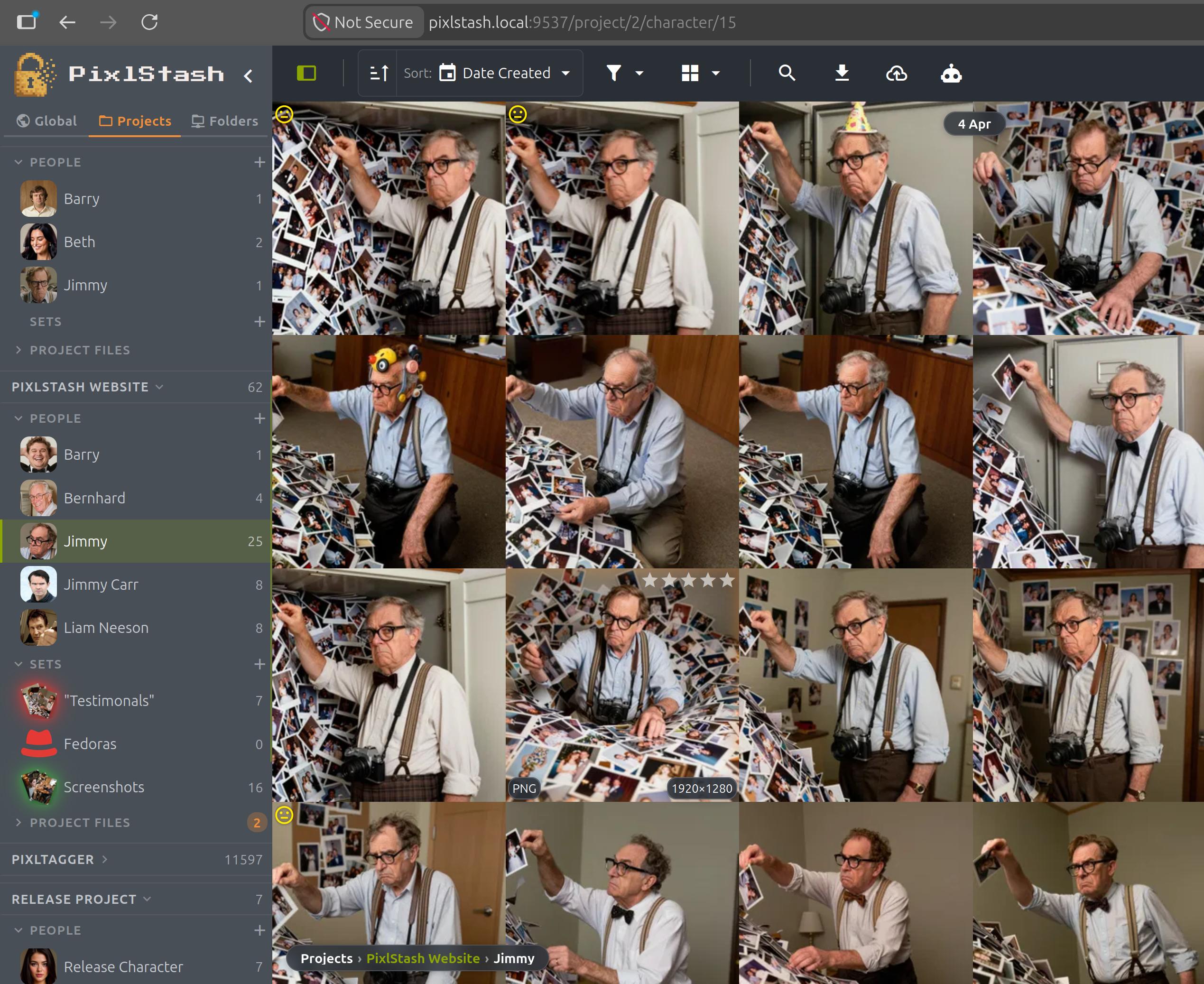Open the Fedoras set
The width and height of the screenshot is (1204, 984).
136,743
